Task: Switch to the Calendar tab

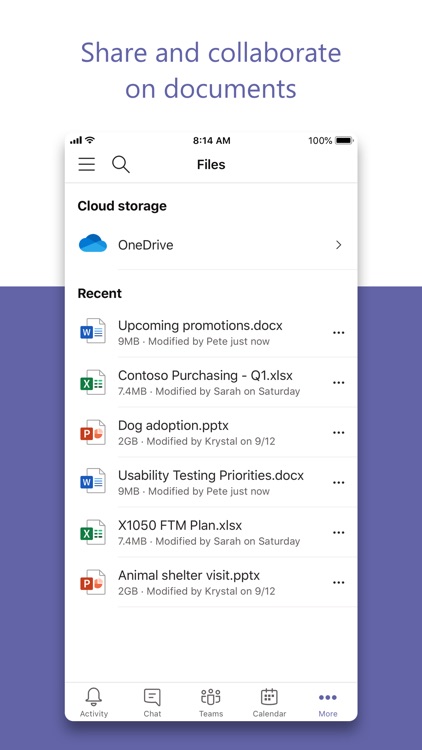Action: click(x=269, y=702)
